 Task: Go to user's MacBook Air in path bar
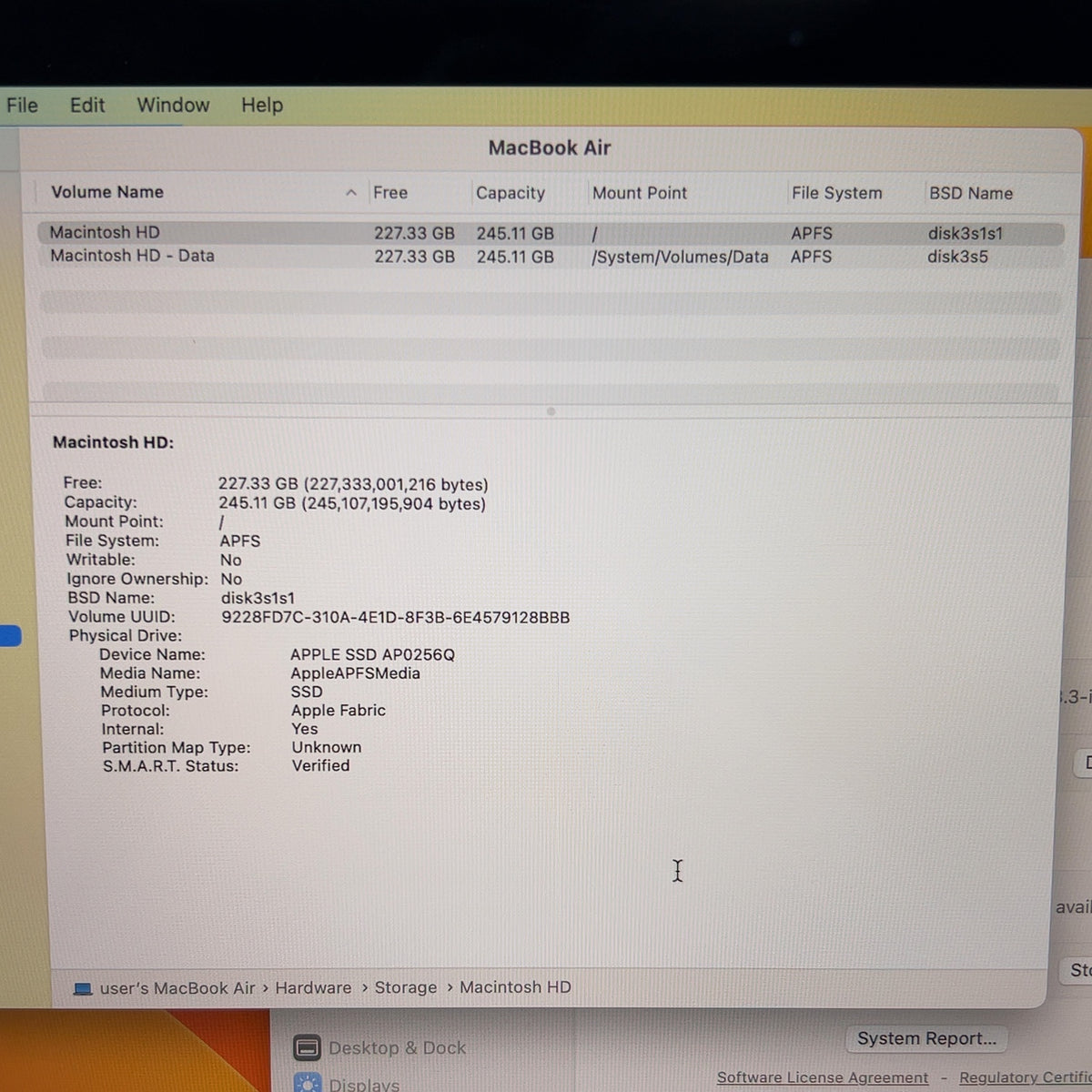(177, 987)
